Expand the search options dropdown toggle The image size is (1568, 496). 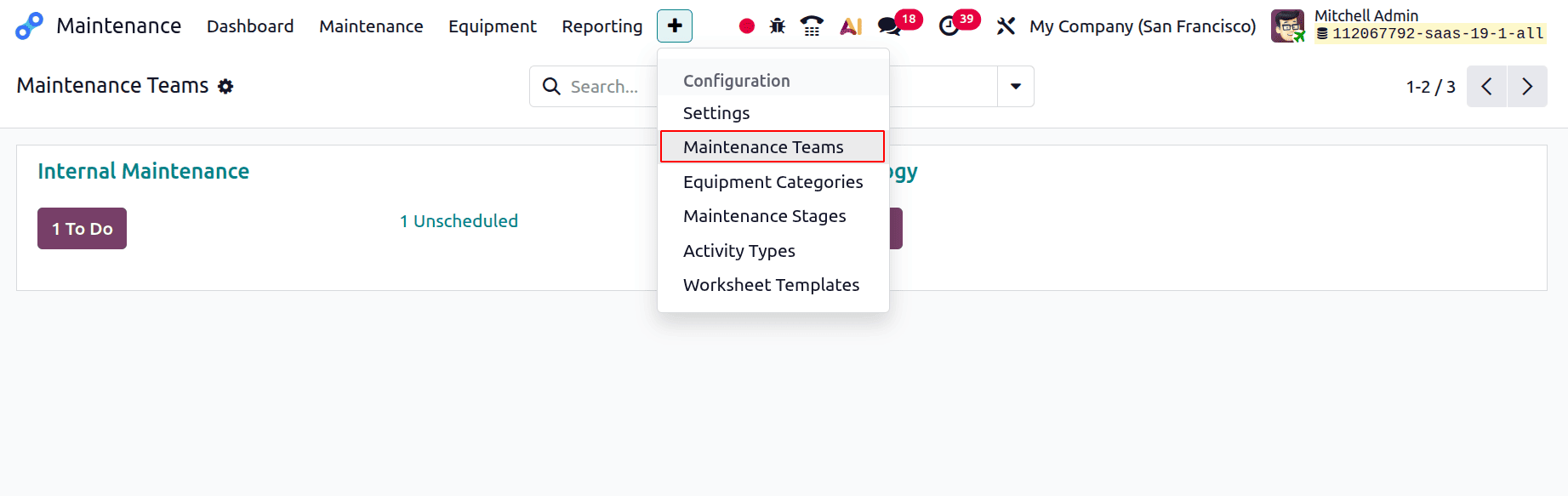[1016, 87]
